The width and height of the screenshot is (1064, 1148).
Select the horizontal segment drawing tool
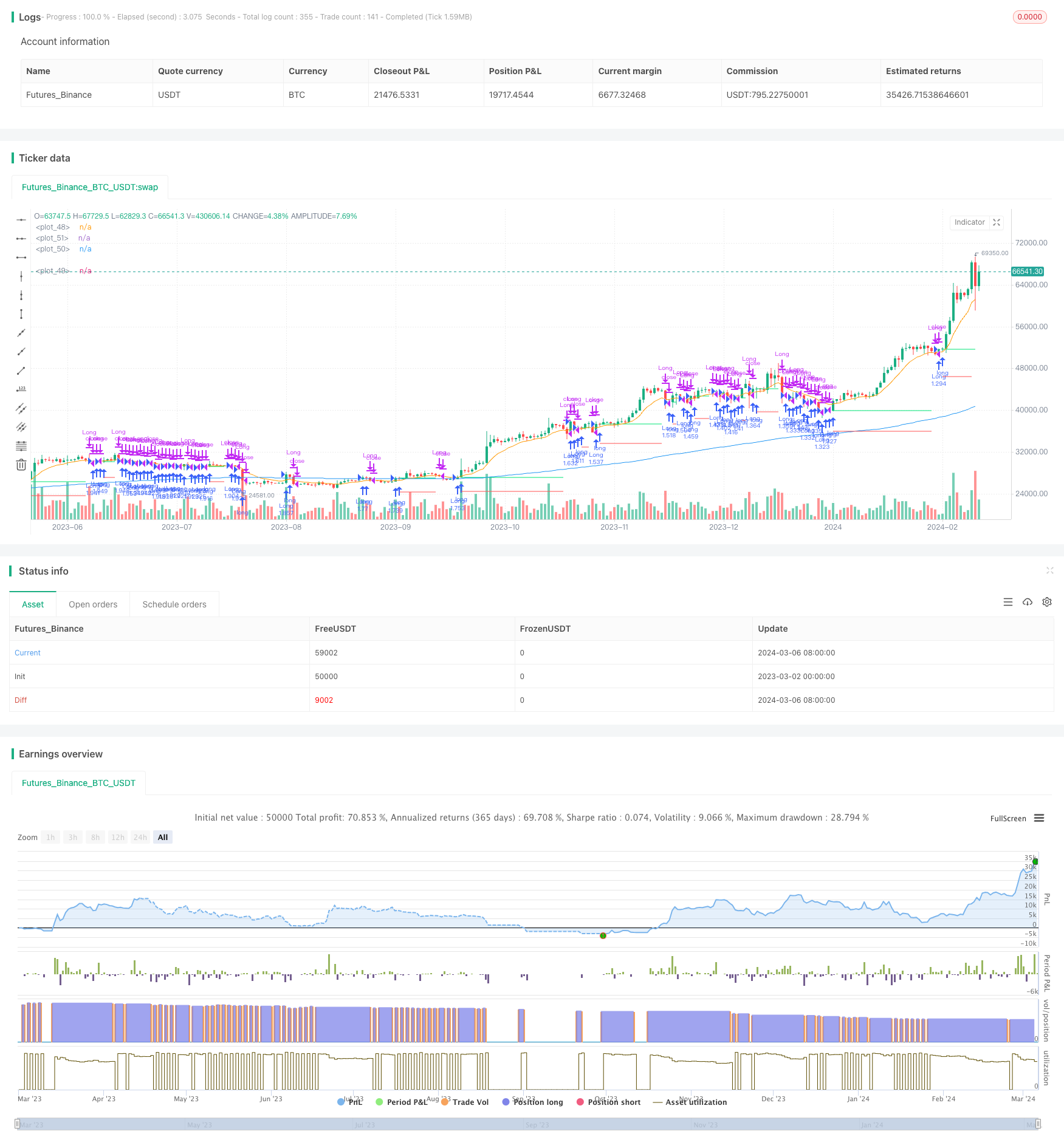[x=21, y=258]
